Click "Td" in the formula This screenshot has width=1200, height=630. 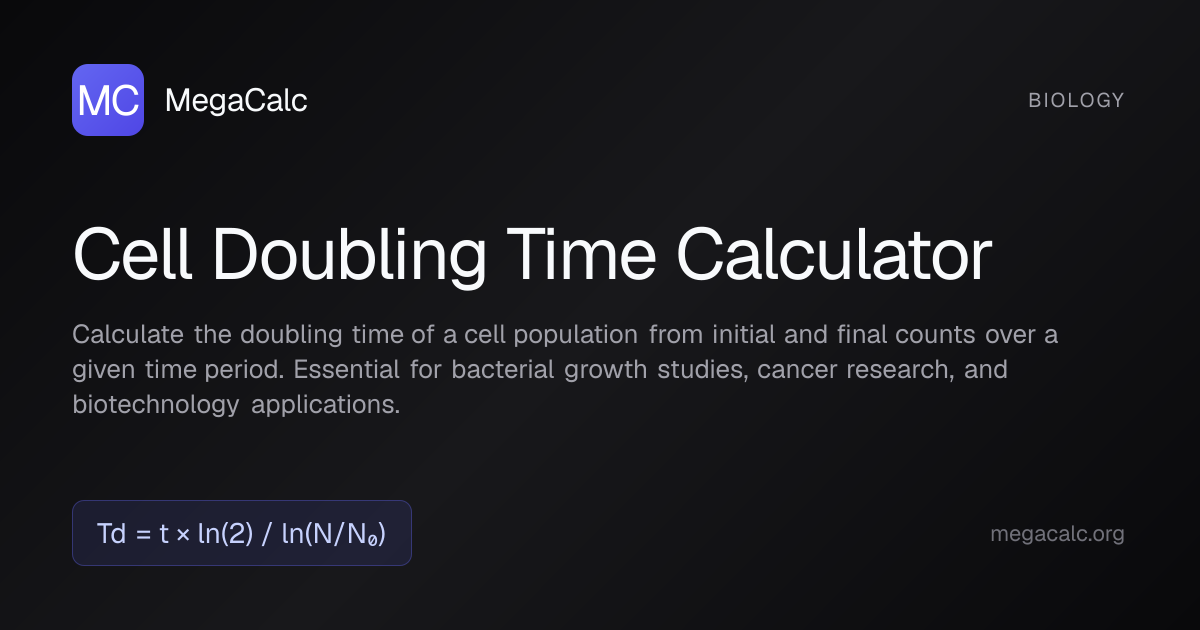[112, 533]
